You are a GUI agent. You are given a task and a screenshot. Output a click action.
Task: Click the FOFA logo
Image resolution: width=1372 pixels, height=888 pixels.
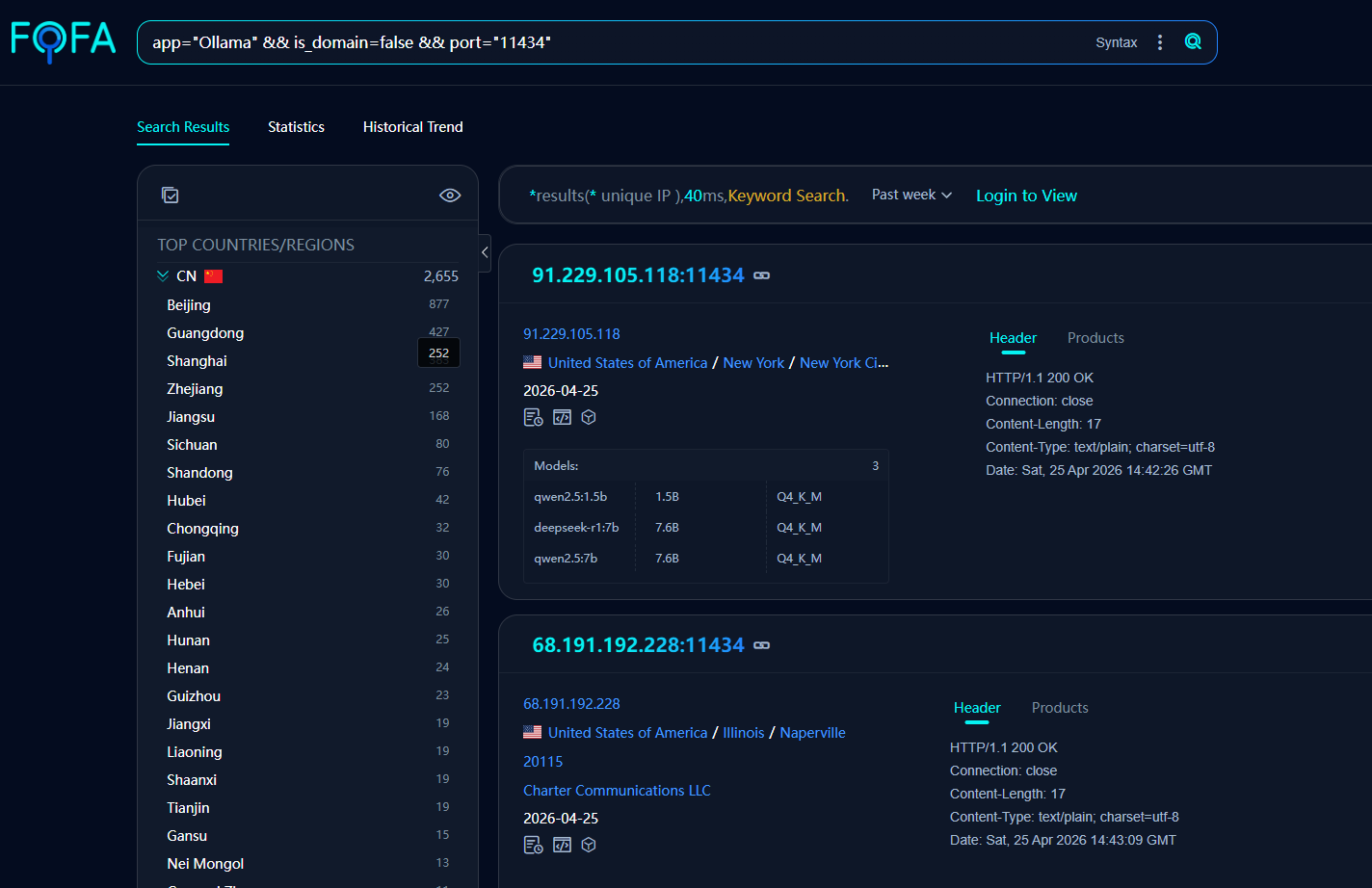tap(64, 41)
